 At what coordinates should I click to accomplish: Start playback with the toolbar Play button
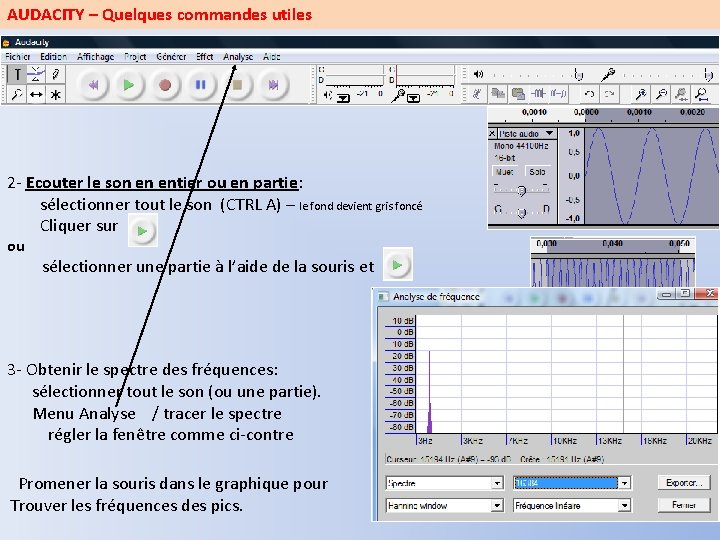tap(129, 85)
